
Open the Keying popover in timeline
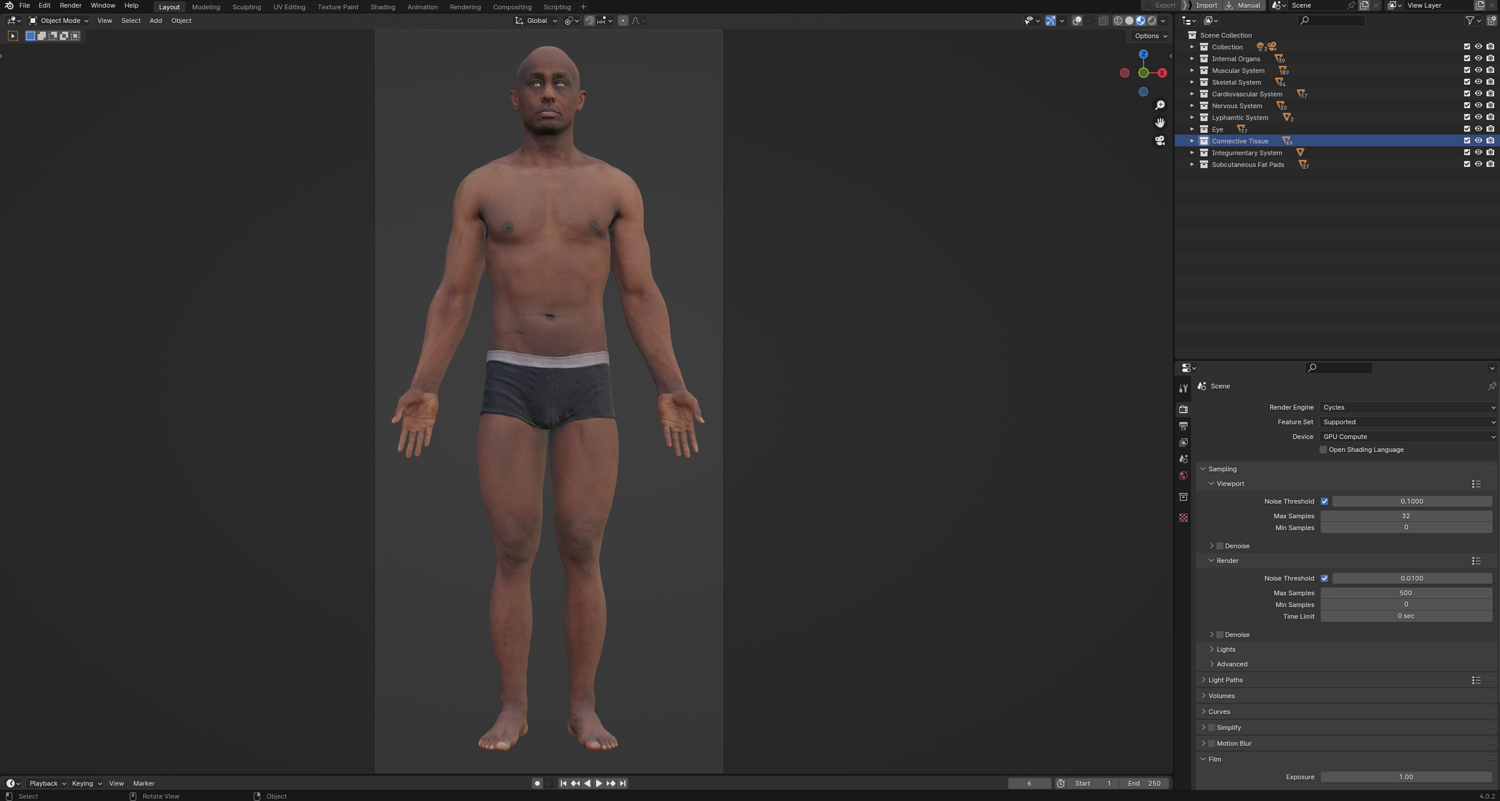click(86, 784)
